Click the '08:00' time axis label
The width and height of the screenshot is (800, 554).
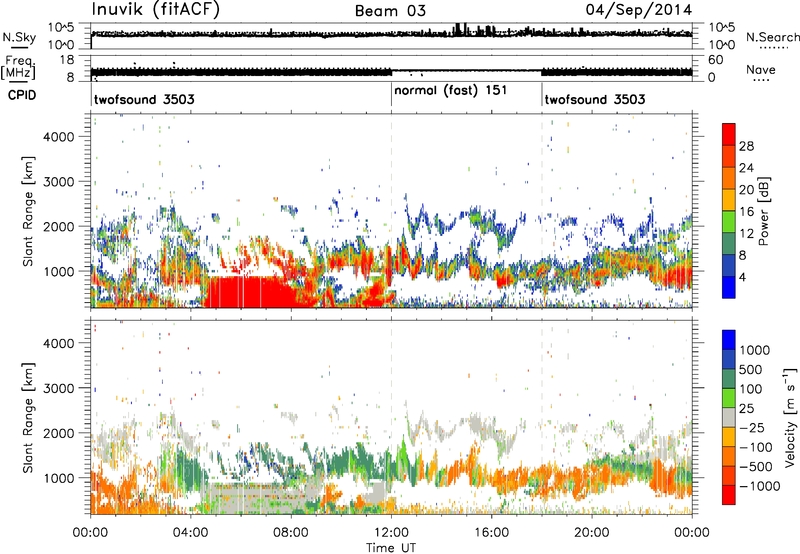click(x=291, y=533)
